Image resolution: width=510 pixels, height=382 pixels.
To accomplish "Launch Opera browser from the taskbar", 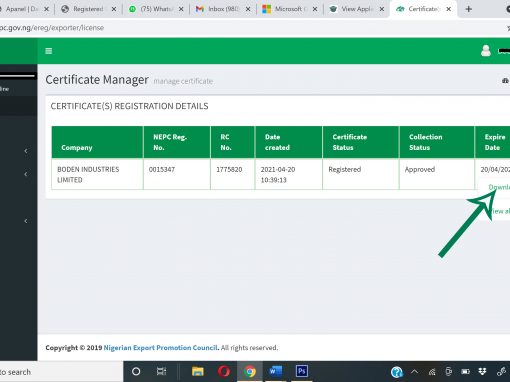I will (x=224, y=371).
